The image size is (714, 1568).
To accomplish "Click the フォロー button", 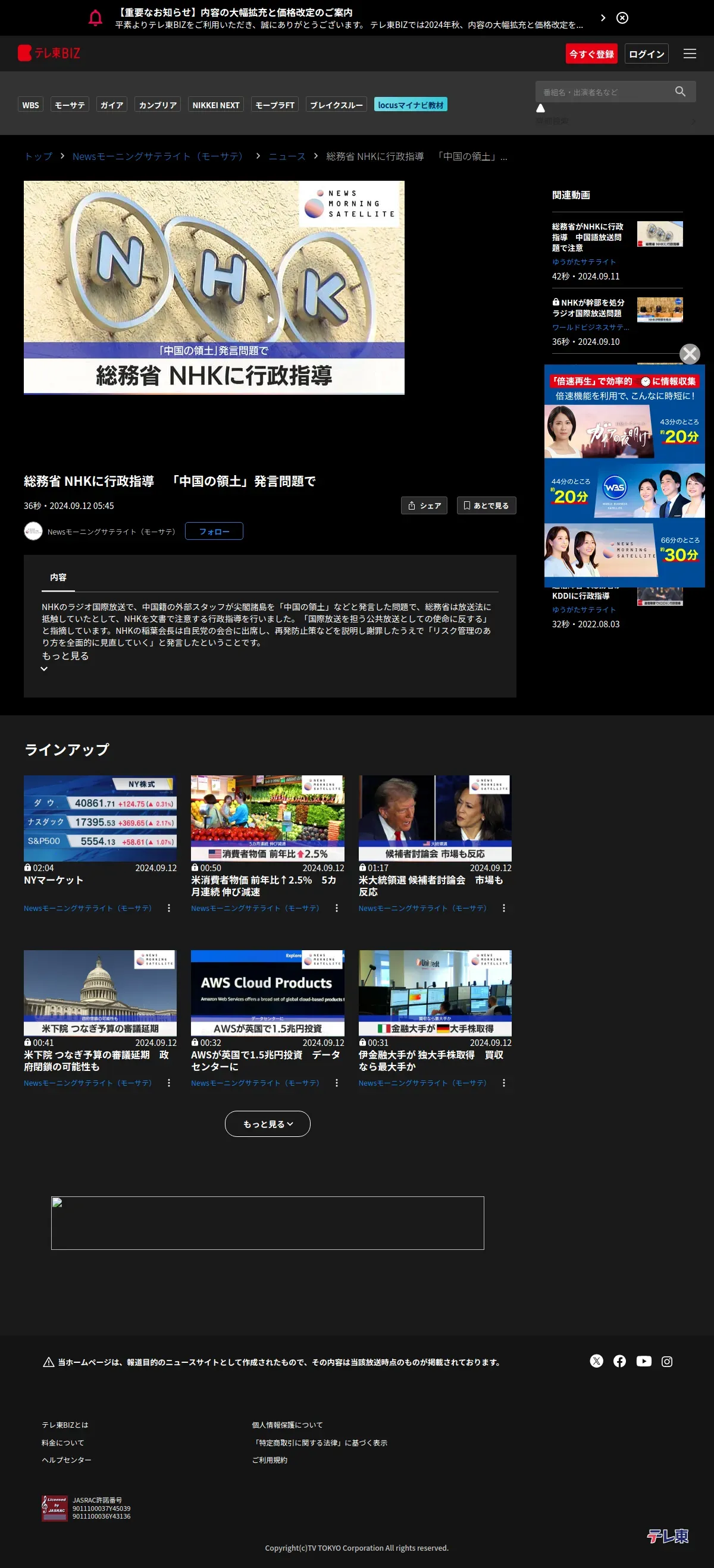I will (214, 531).
